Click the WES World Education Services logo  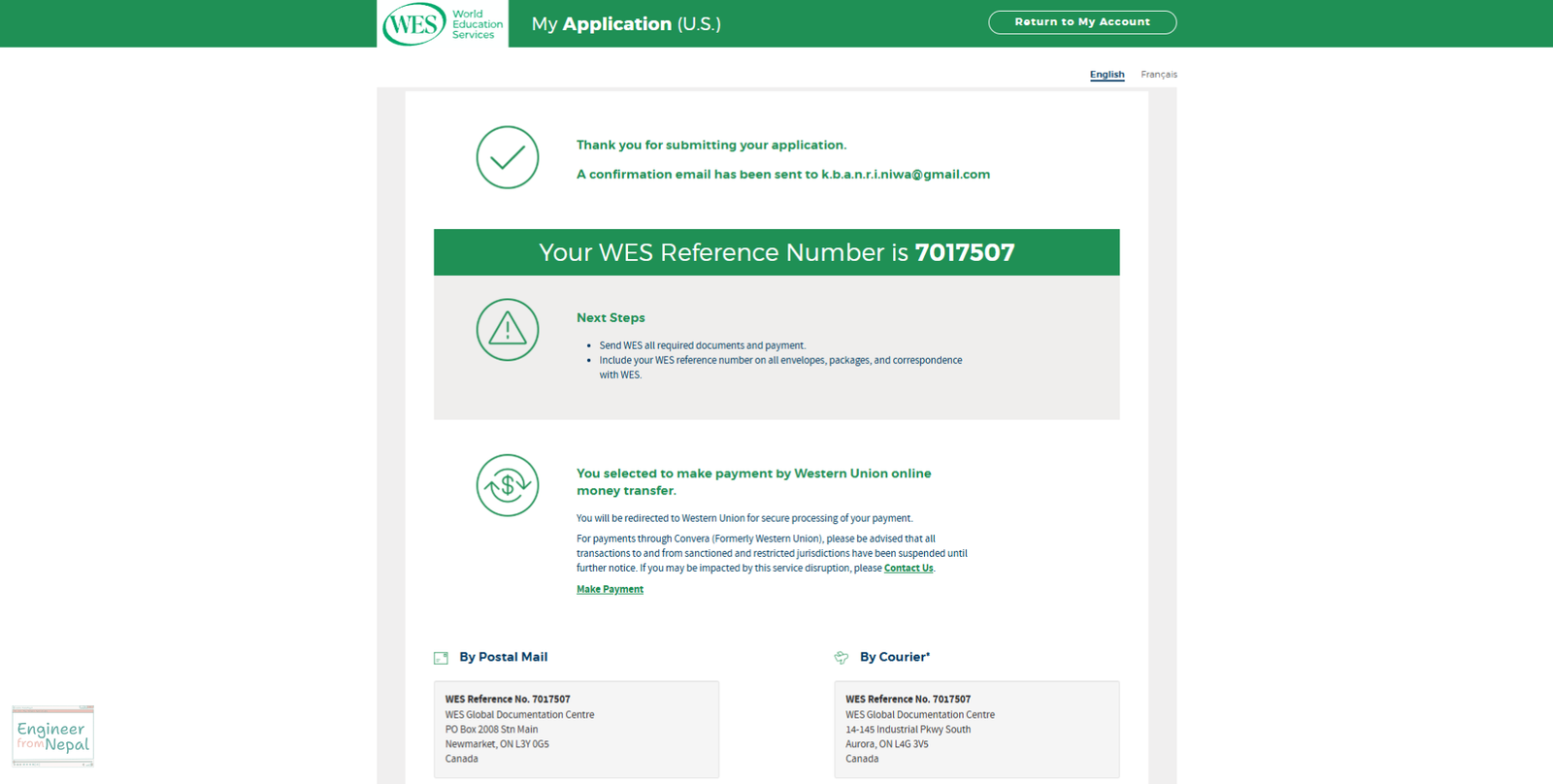pyautogui.click(x=443, y=23)
